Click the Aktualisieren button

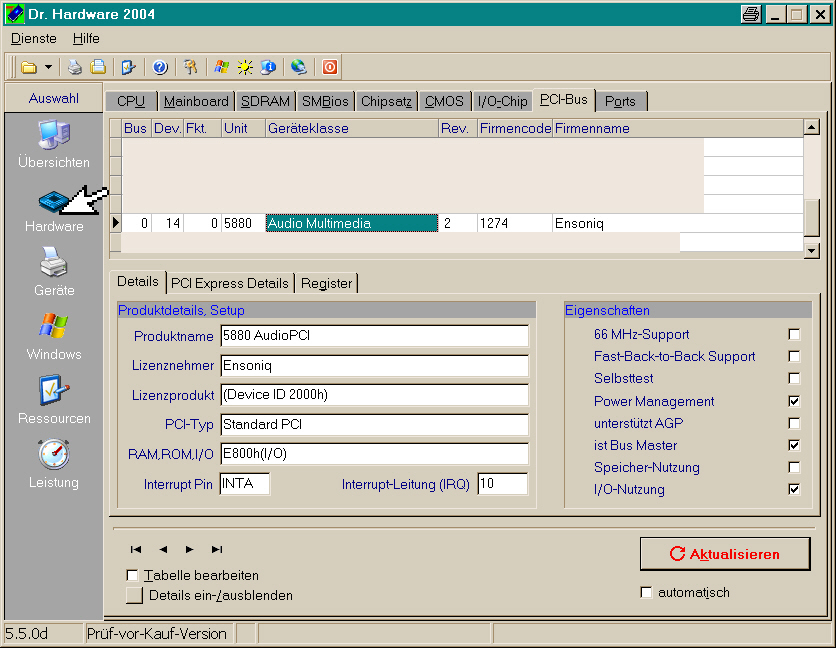[x=725, y=554]
